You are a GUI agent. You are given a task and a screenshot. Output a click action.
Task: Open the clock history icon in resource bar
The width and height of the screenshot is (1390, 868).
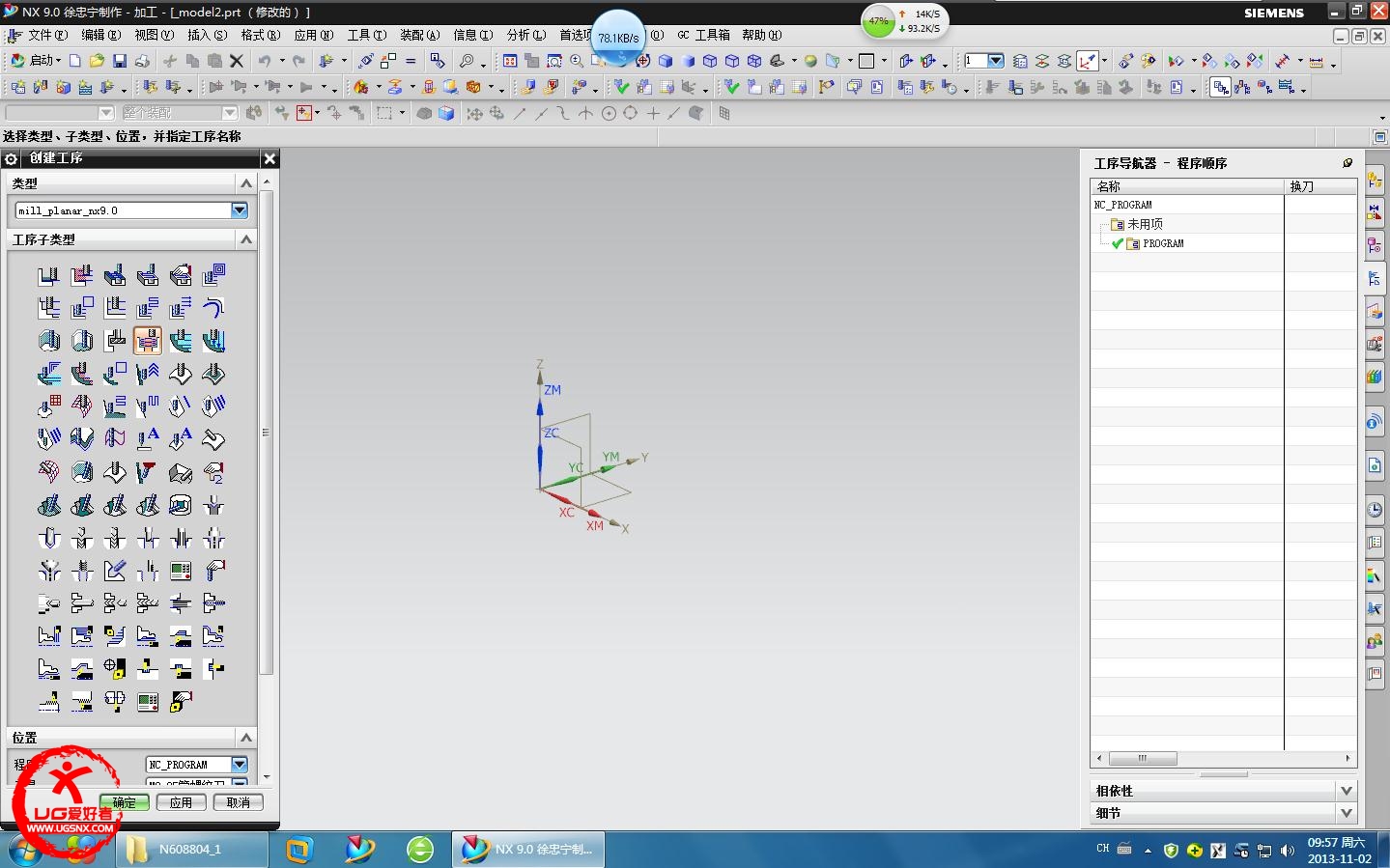pyautogui.click(x=1375, y=510)
